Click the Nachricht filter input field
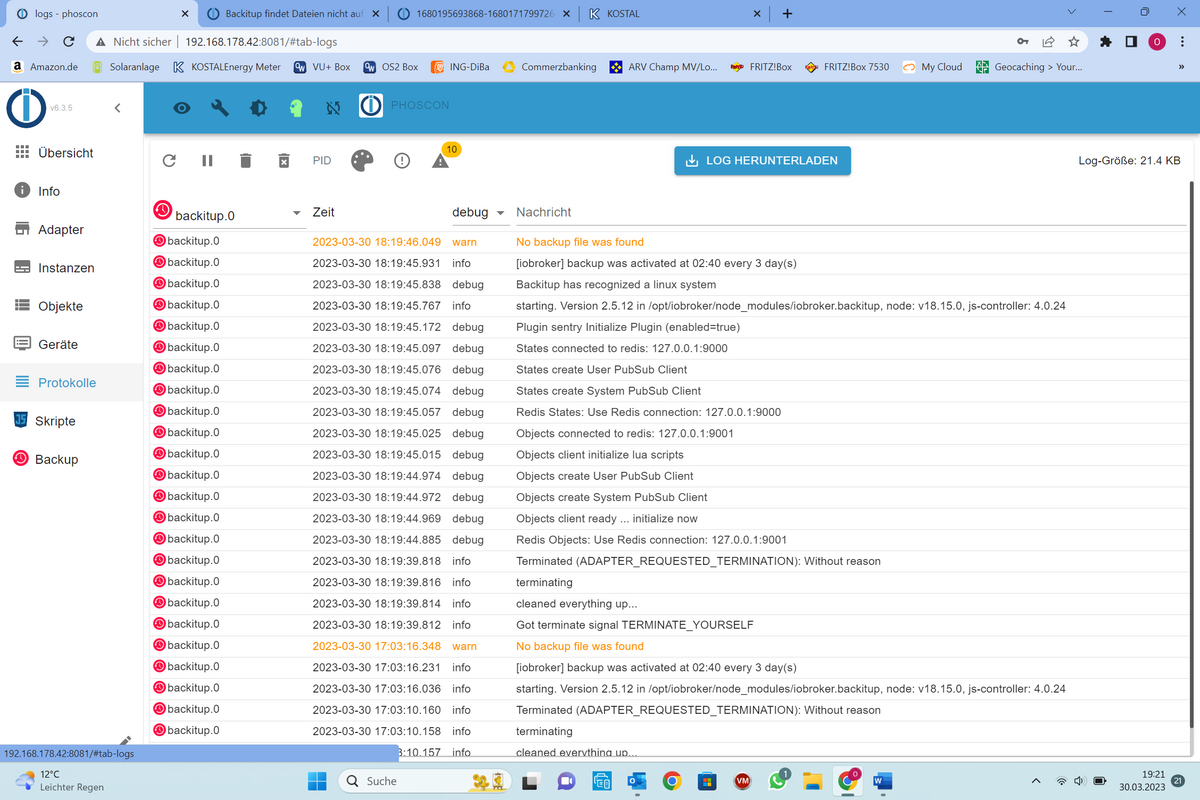This screenshot has width=1200, height=800. pos(850,212)
